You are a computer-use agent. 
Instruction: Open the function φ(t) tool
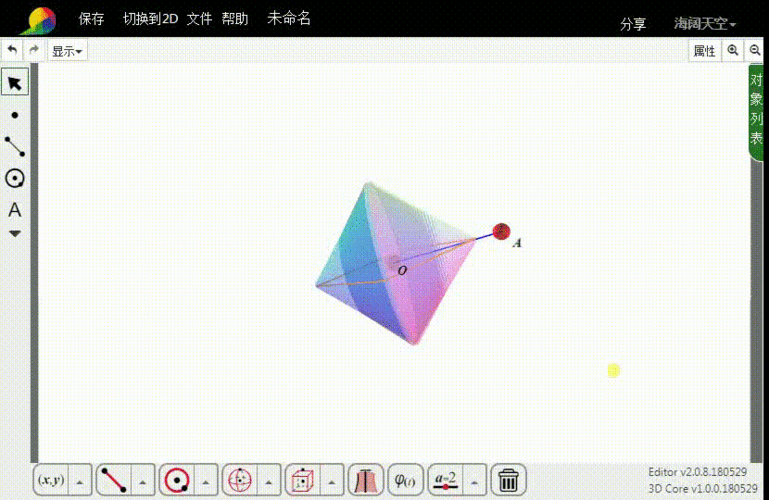(x=405, y=480)
